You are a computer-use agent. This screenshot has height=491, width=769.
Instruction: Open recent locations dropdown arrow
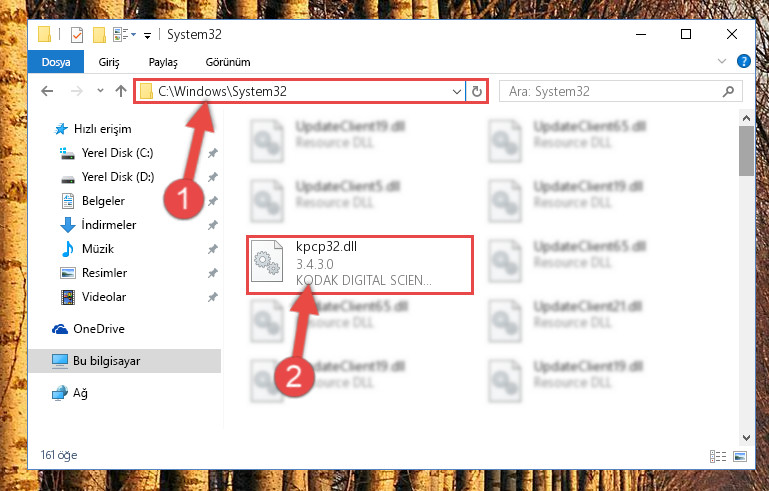(x=100, y=91)
